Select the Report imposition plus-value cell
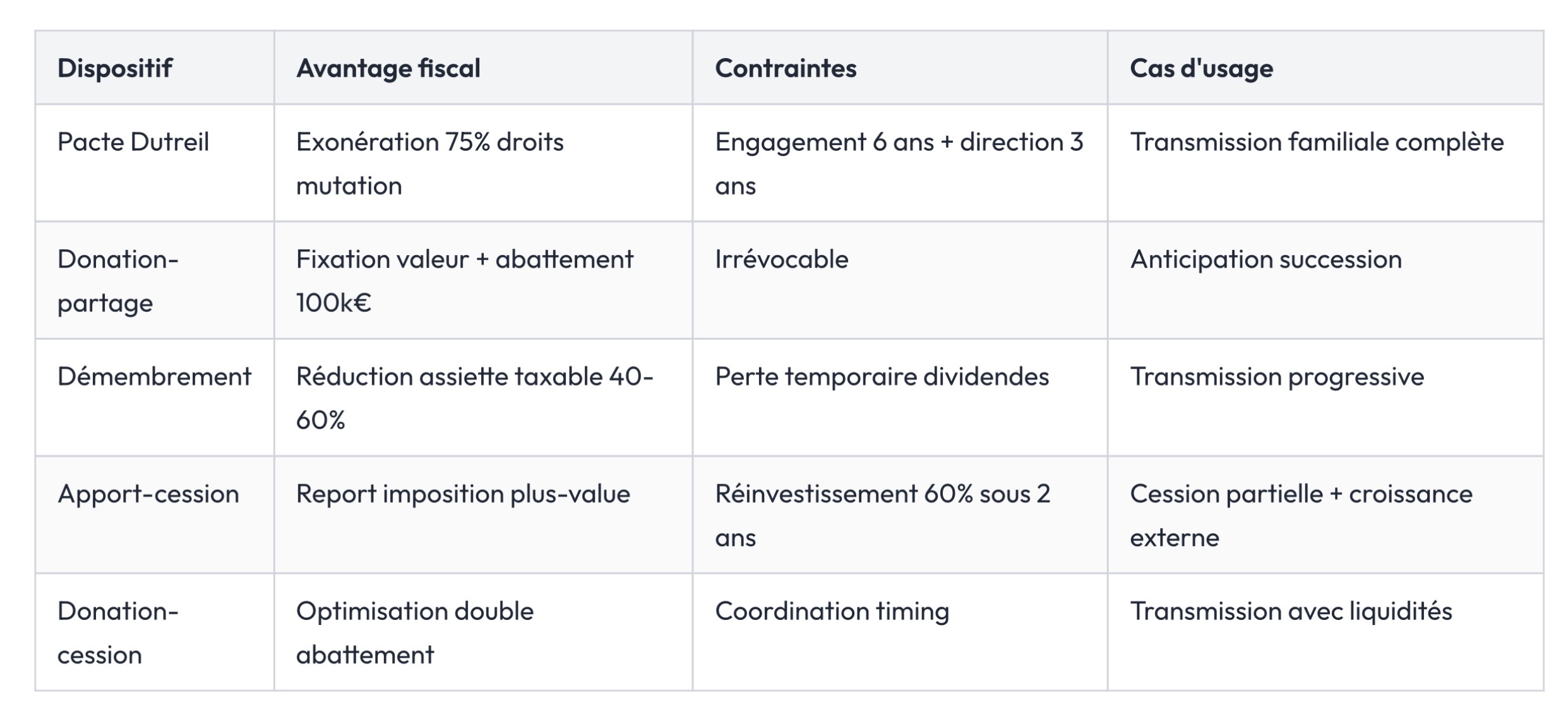 tap(483, 515)
